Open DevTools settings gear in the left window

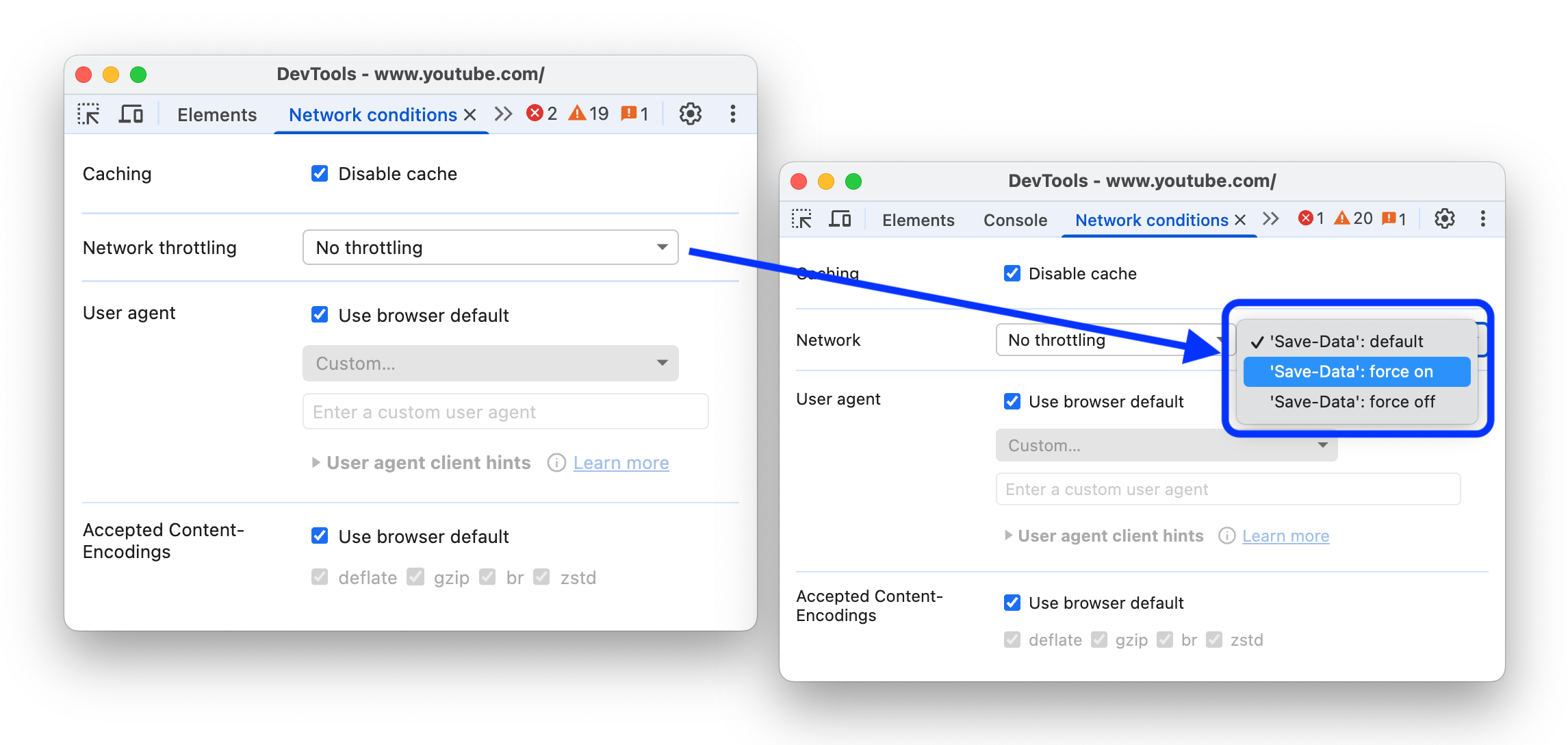(691, 114)
